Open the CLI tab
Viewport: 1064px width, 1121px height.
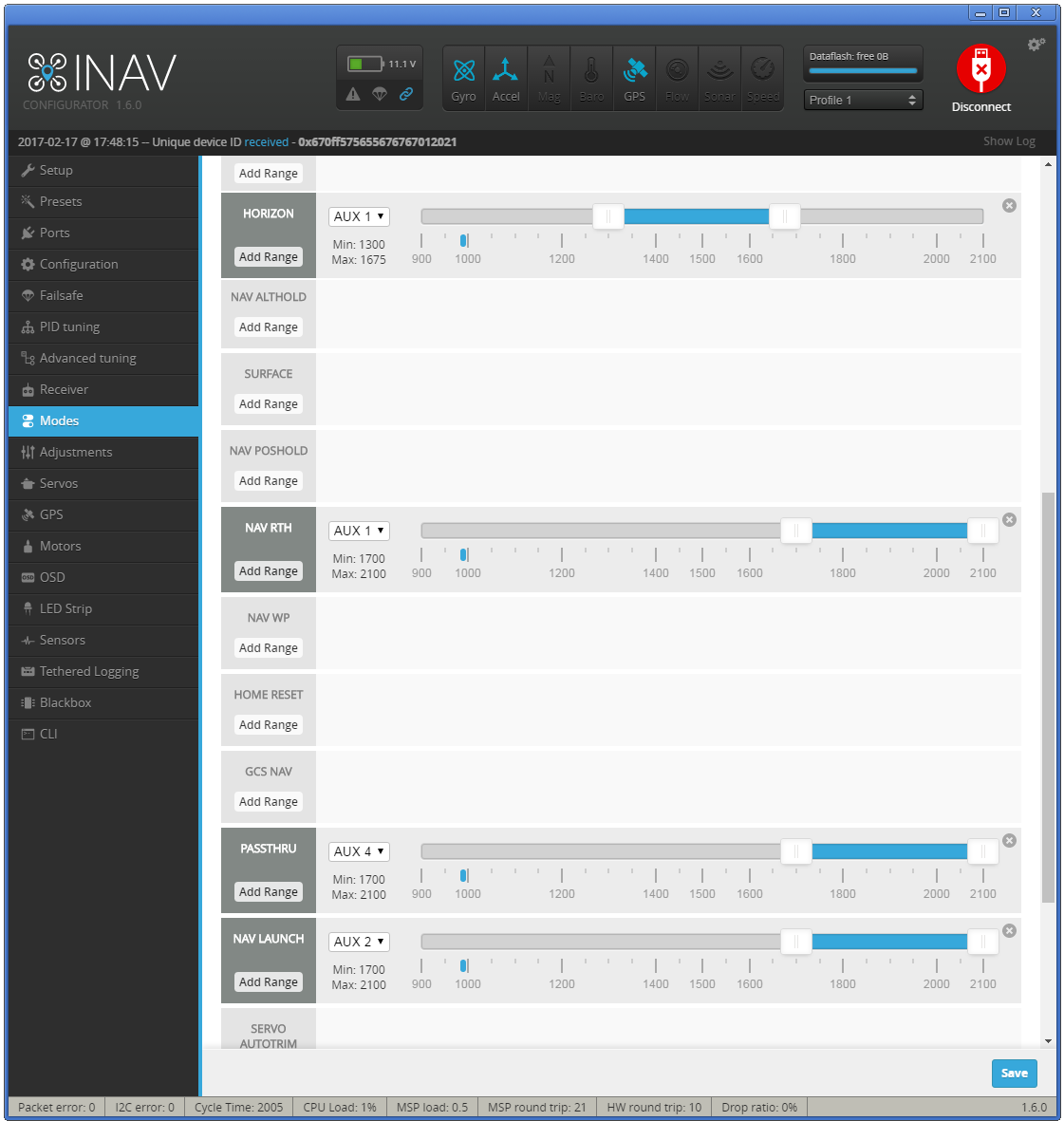click(103, 735)
